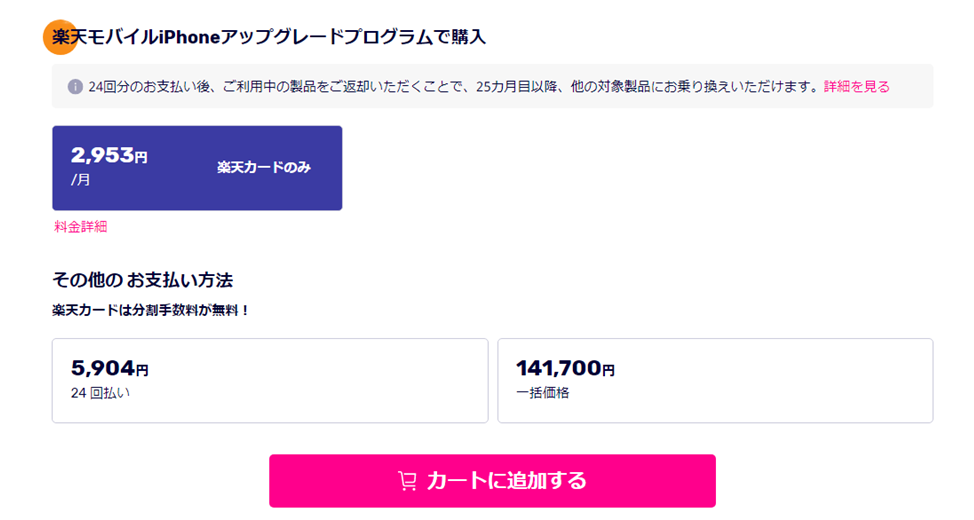Click the orange circle marker beside the heading
974x520 pixels.
pyautogui.click(x=60, y=37)
